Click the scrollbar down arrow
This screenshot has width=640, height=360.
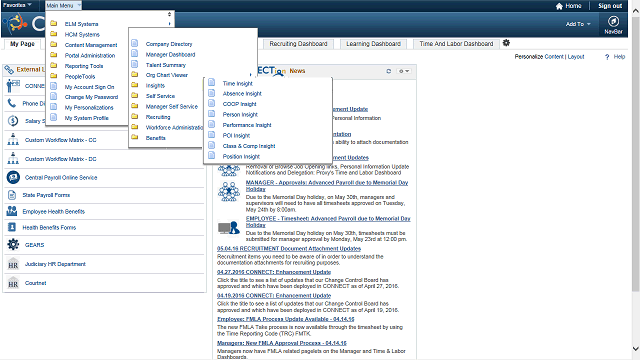(x=636, y=348)
